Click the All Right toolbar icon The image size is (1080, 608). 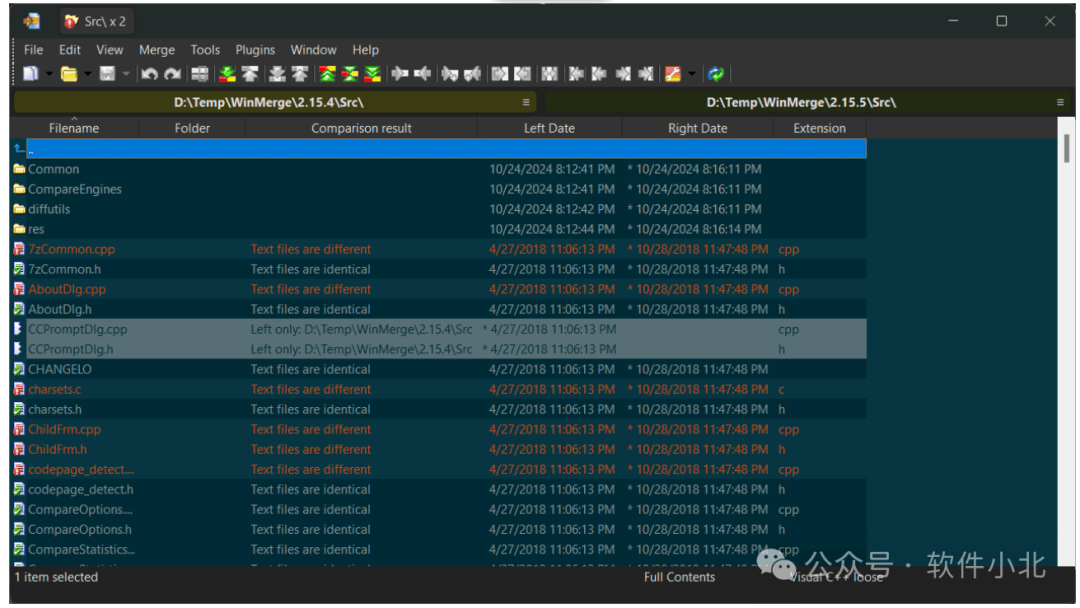[x=499, y=74]
